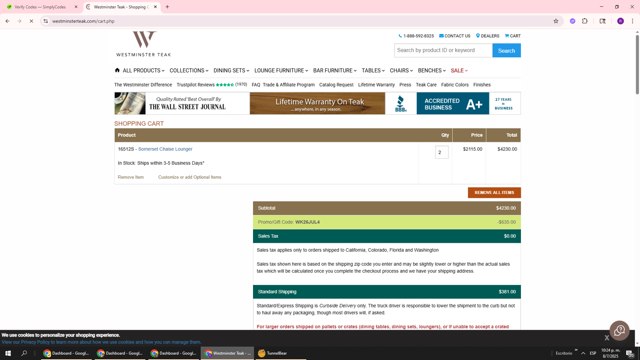Viewport: 640px width, 360px height.
Task: Click the Subtotal $4230.00 row
Action: pos(387,208)
